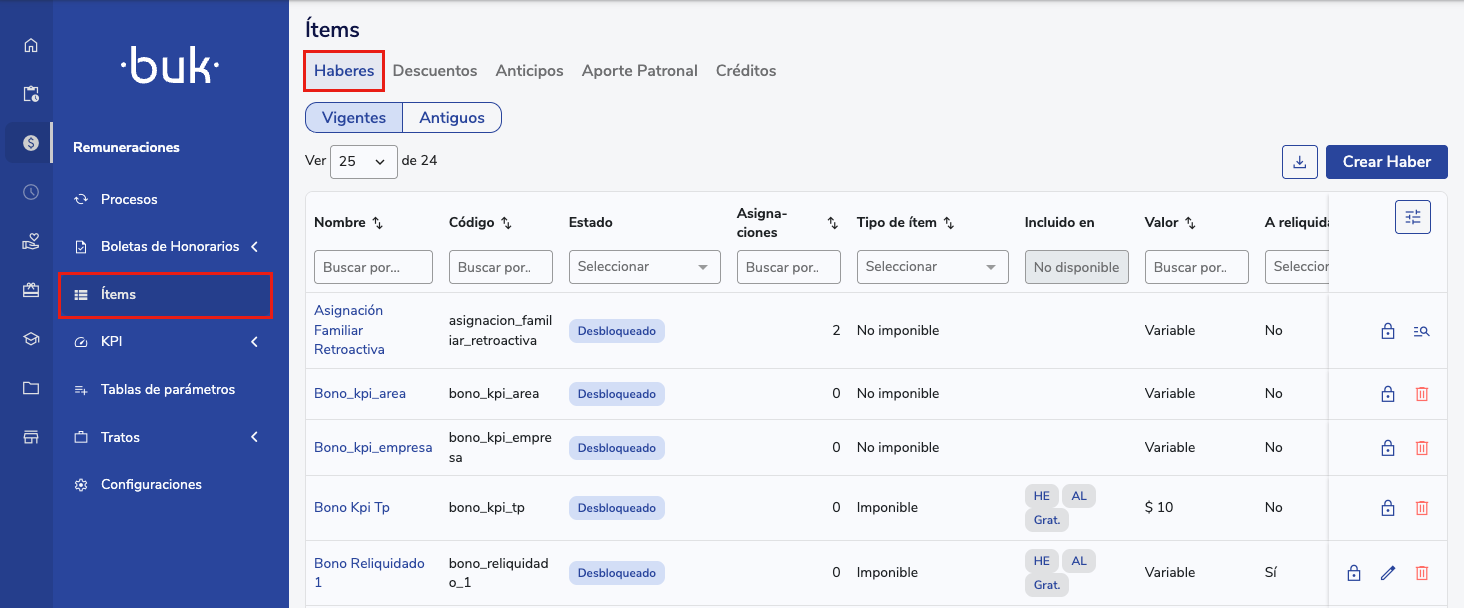Screen dimensions: 1464x608
Task: Click the home icon in left rail
Action: click(x=31, y=45)
